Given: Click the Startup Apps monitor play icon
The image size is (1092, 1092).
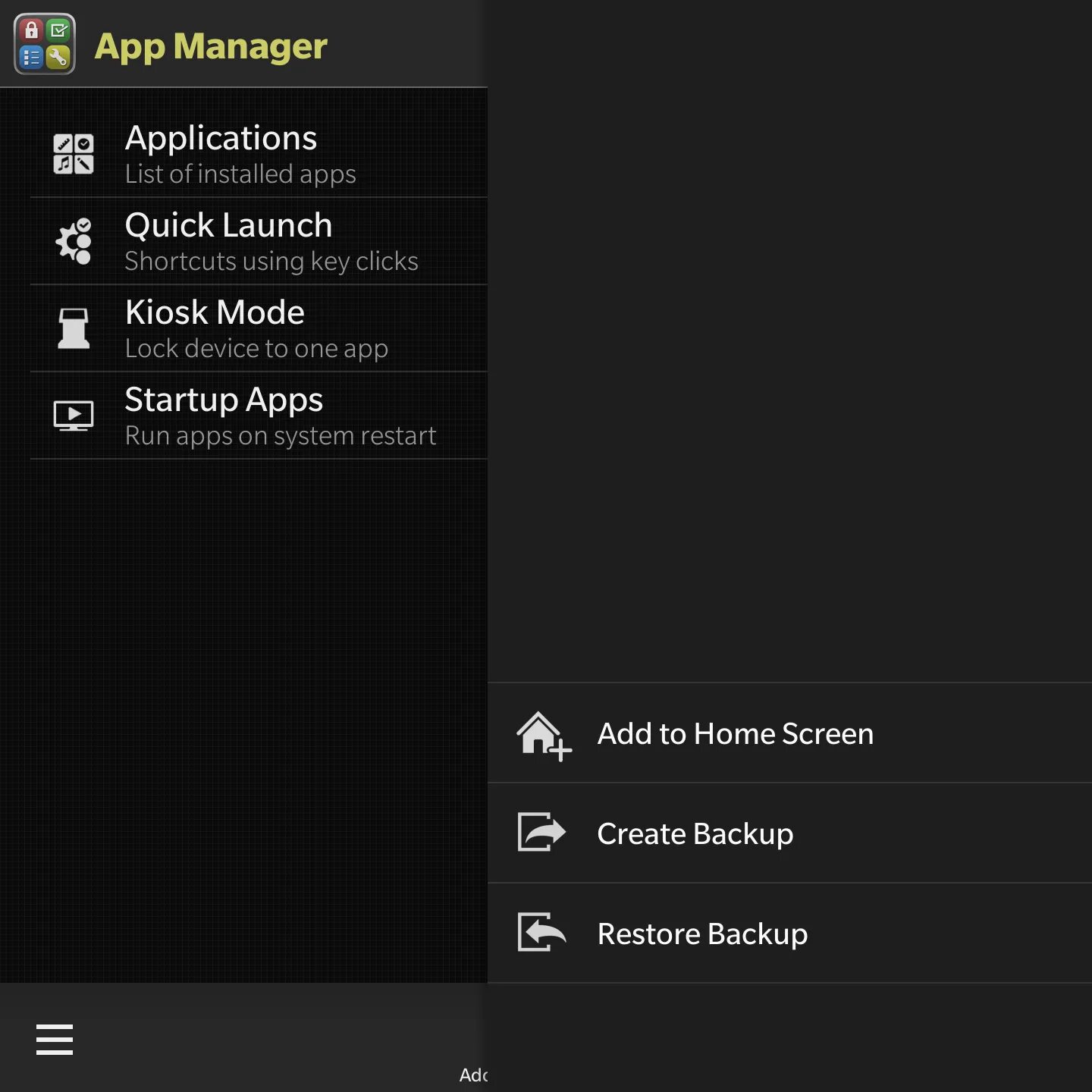Looking at the screenshot, I should coord(74,416).
